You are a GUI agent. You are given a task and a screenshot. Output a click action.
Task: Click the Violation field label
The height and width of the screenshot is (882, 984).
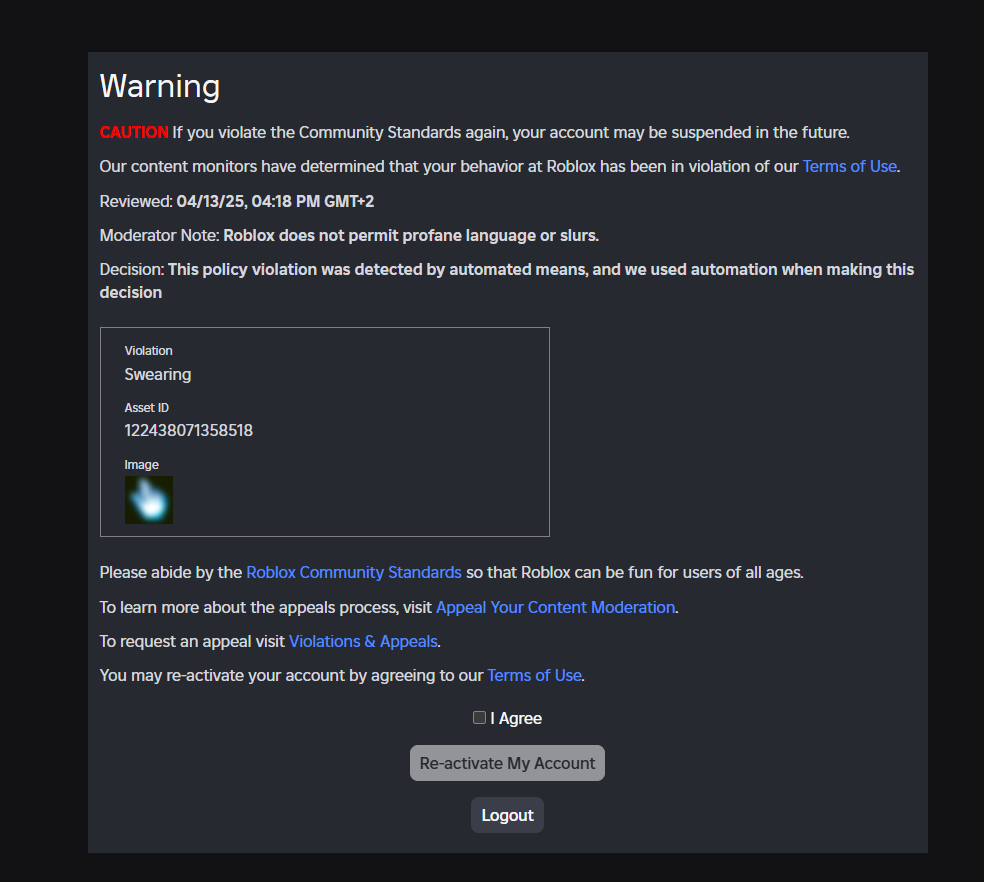pyautogui.click(x=148, y=351)
